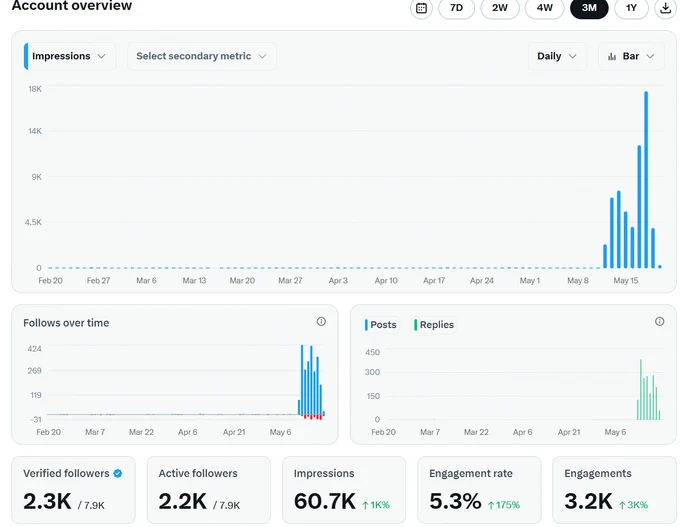The image size is (680, 527).
Task: Open the Verified followers stat card
Action: [x=73, y=490]
